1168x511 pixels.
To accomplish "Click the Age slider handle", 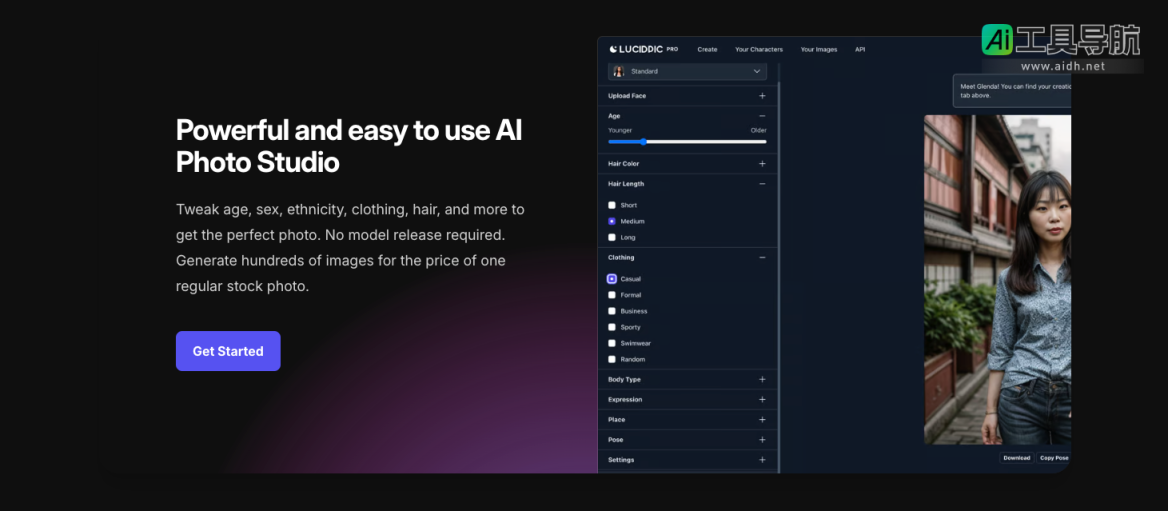I will 643,141.
